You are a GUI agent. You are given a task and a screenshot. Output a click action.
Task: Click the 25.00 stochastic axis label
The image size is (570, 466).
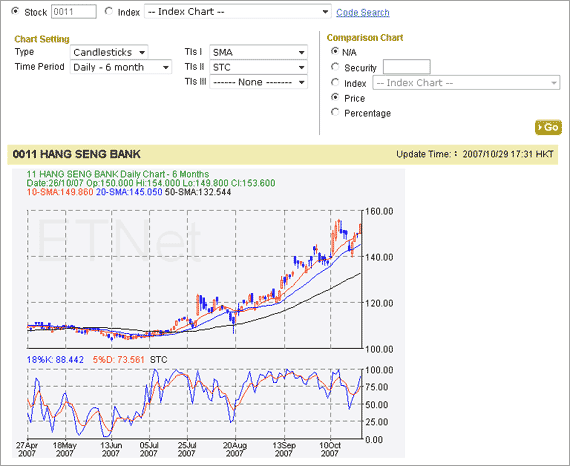pos(377,422)
